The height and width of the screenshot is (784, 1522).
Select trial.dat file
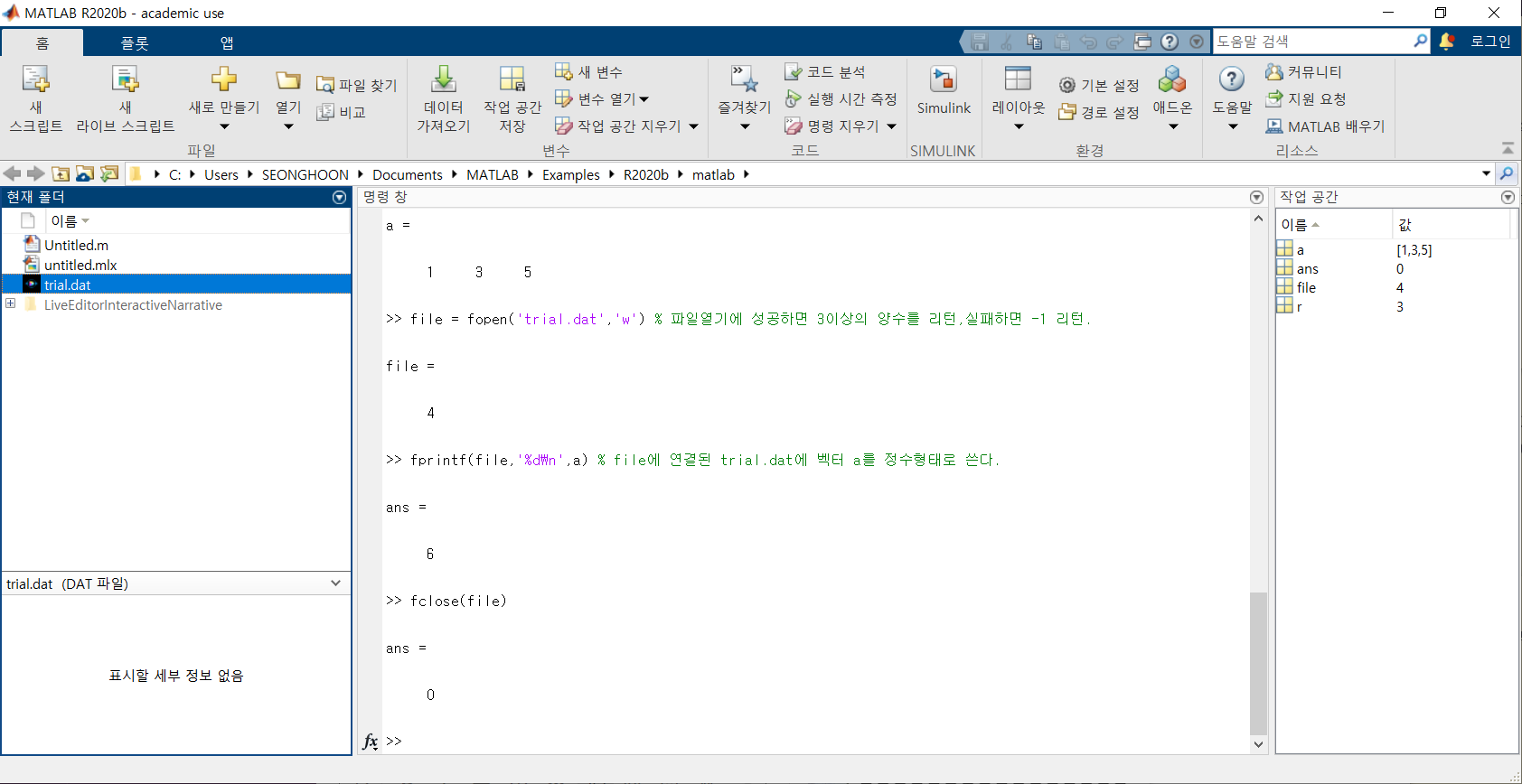[x=176, y=285]
